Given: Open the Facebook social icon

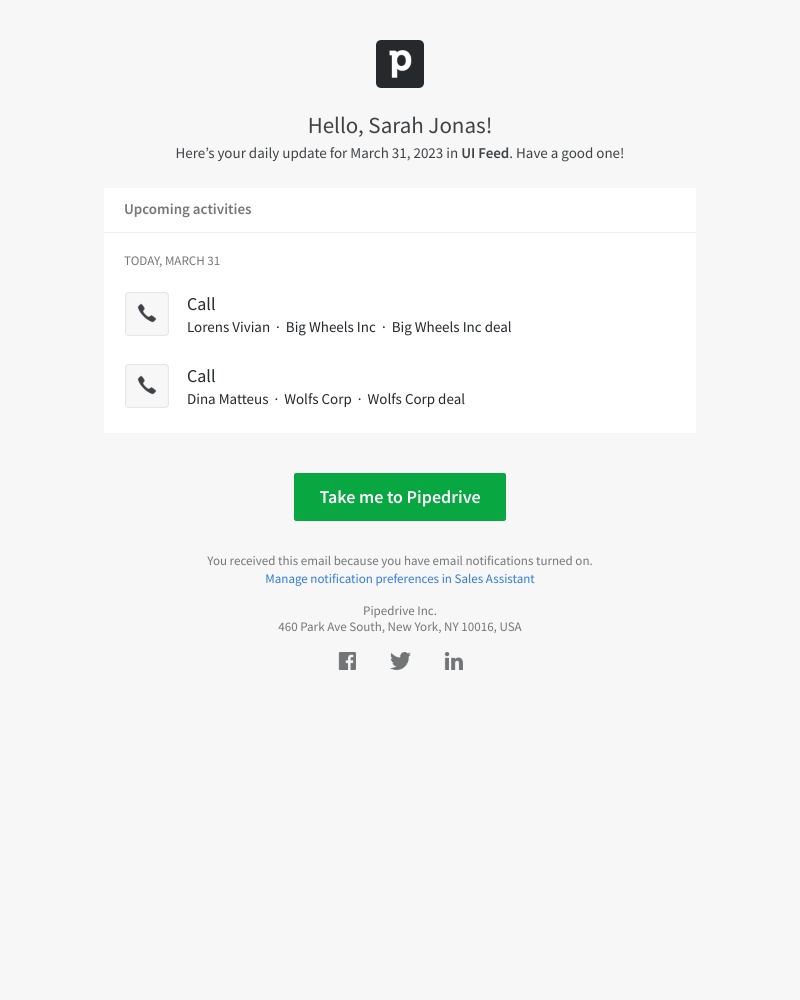Looking at the screenshot, I should [347, 661].
